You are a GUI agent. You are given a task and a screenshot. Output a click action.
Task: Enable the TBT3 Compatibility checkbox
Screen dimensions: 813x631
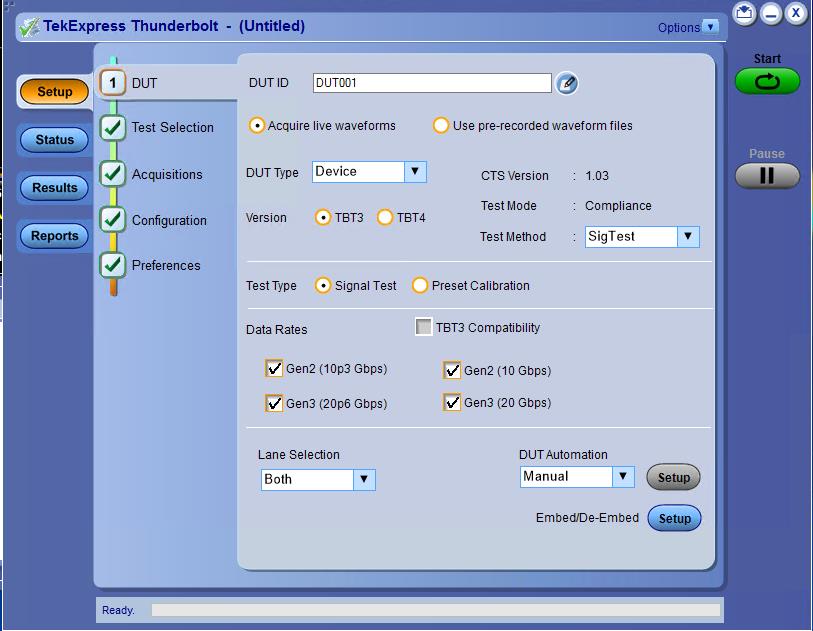[x=424, y=327]
